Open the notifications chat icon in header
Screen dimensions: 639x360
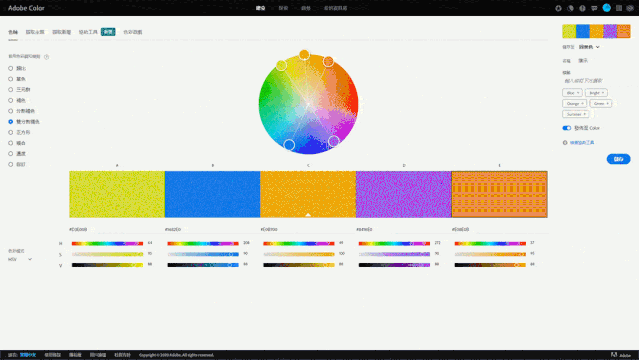click(594, 8)
